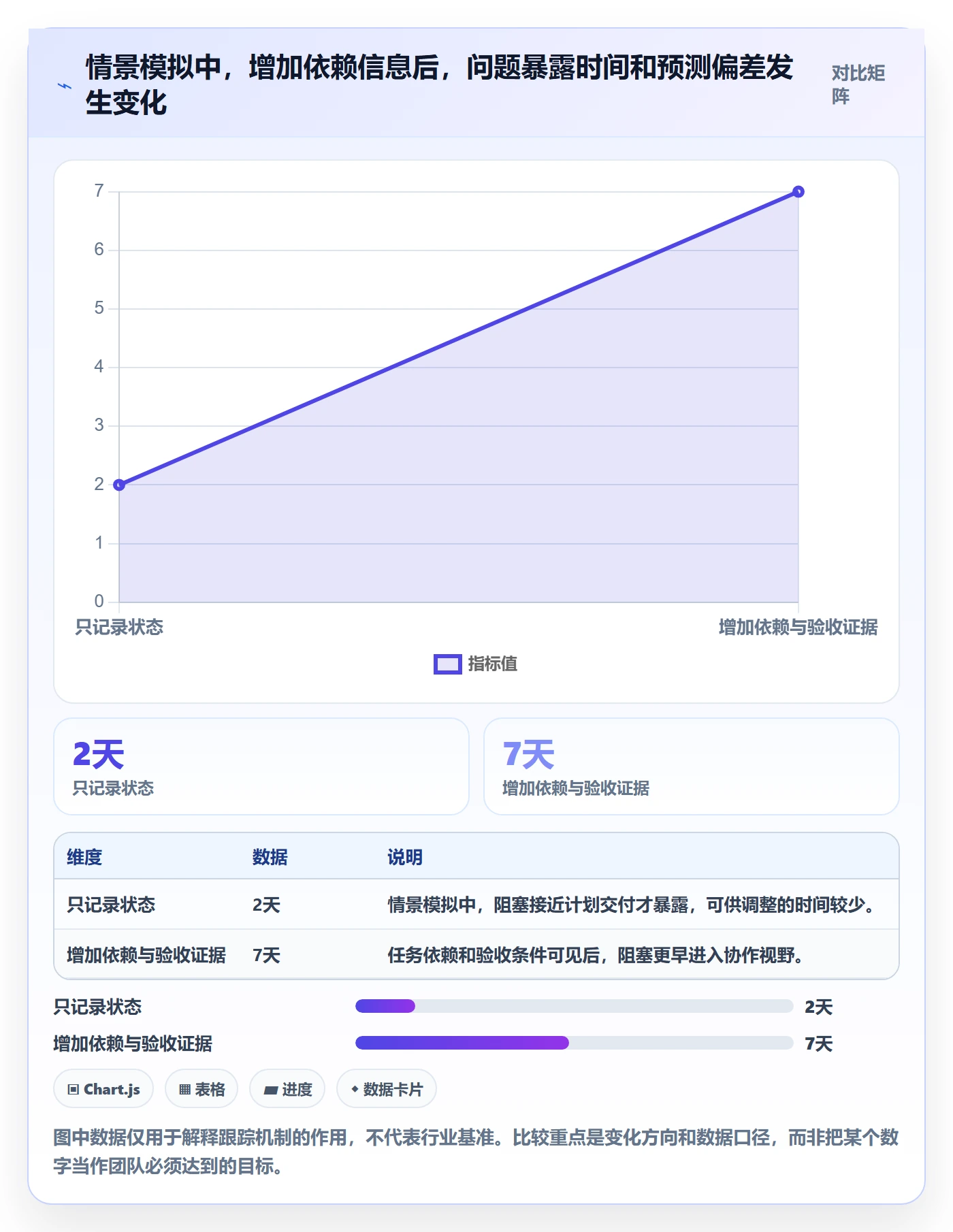
Task: Click the 7天 cell in the table
Action: coord(266,955)
